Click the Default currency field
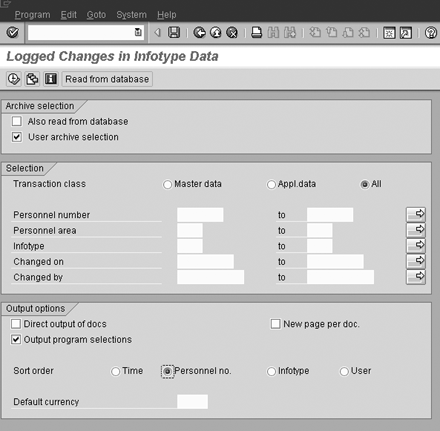The image size is (440, 431). 192,402
